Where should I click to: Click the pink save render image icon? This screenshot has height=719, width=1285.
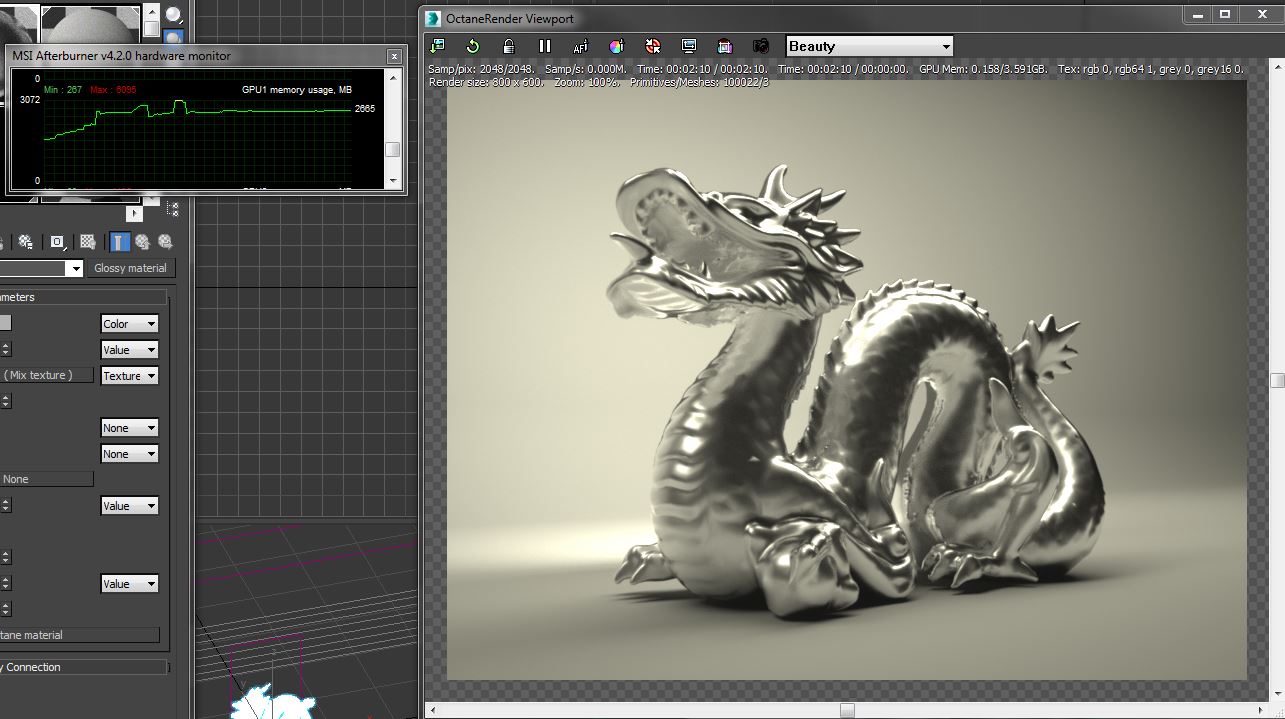click(725, 46)
